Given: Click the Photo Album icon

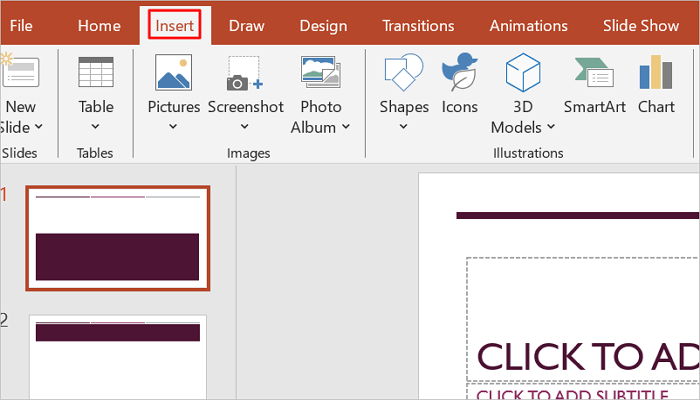Looking at the screenshot, I should [321, 72].
